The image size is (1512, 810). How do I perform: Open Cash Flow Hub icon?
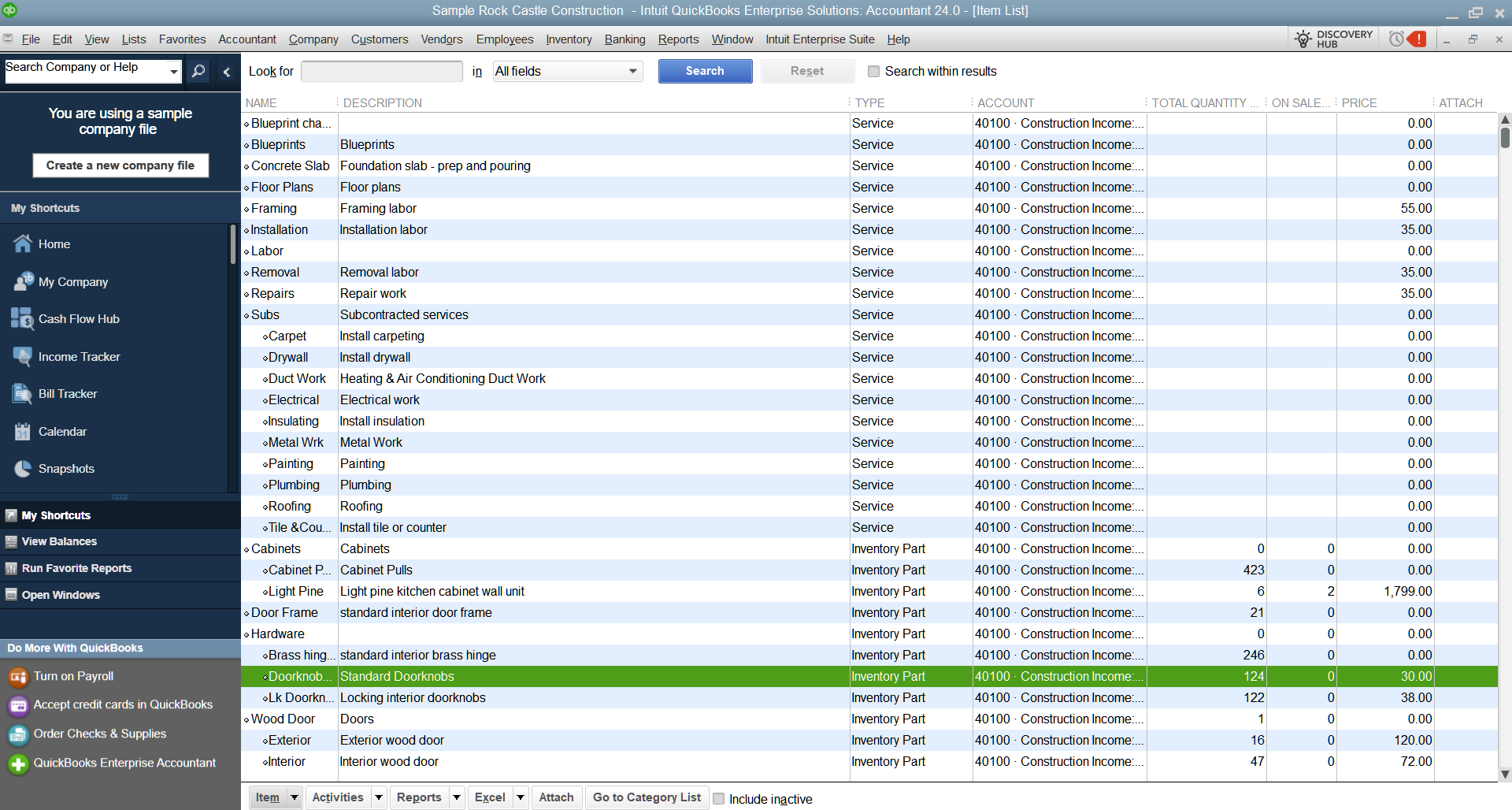(22, 318)
